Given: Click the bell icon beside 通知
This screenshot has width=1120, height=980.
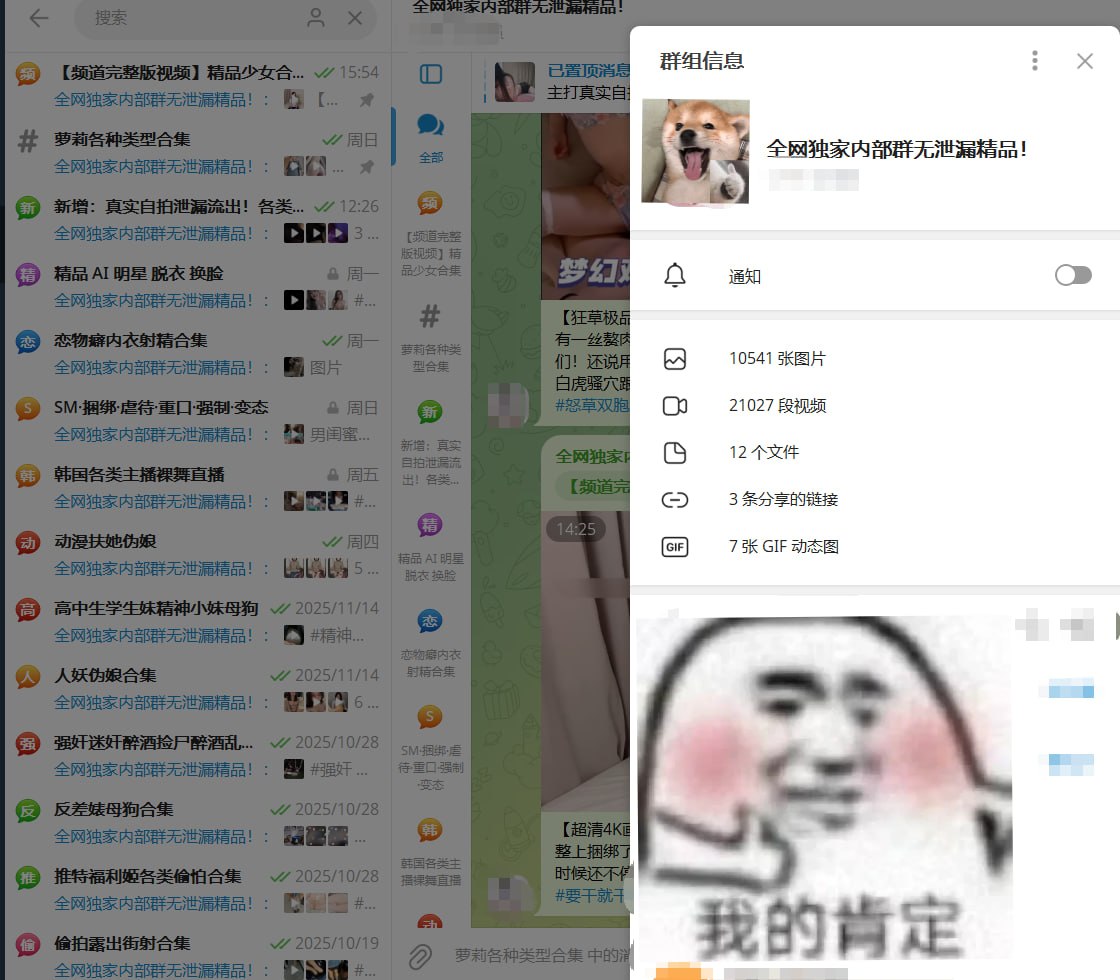Looking at the screenshot, I should click(x=674, y=275).
